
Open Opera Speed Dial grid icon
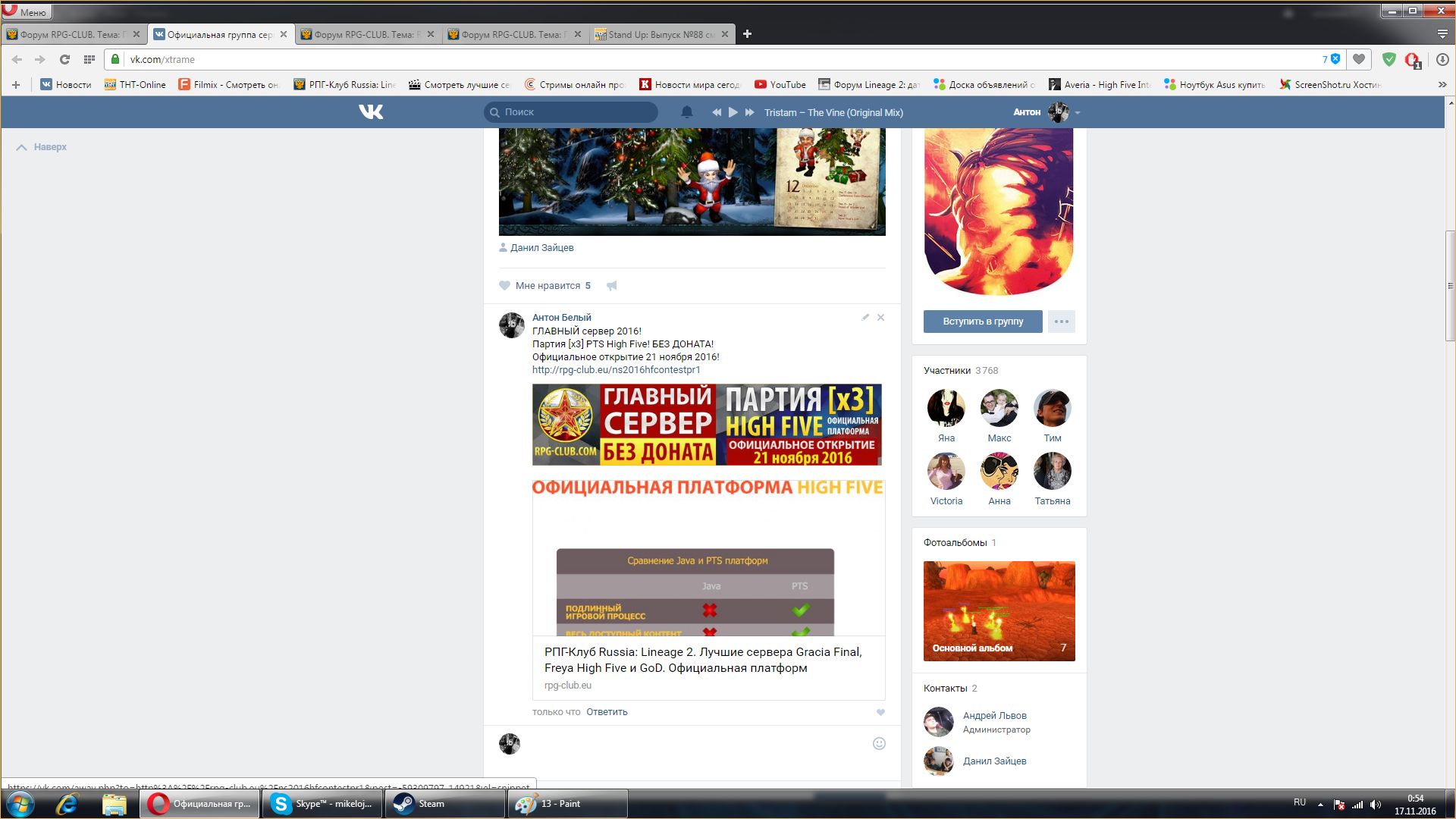[89, 59]
